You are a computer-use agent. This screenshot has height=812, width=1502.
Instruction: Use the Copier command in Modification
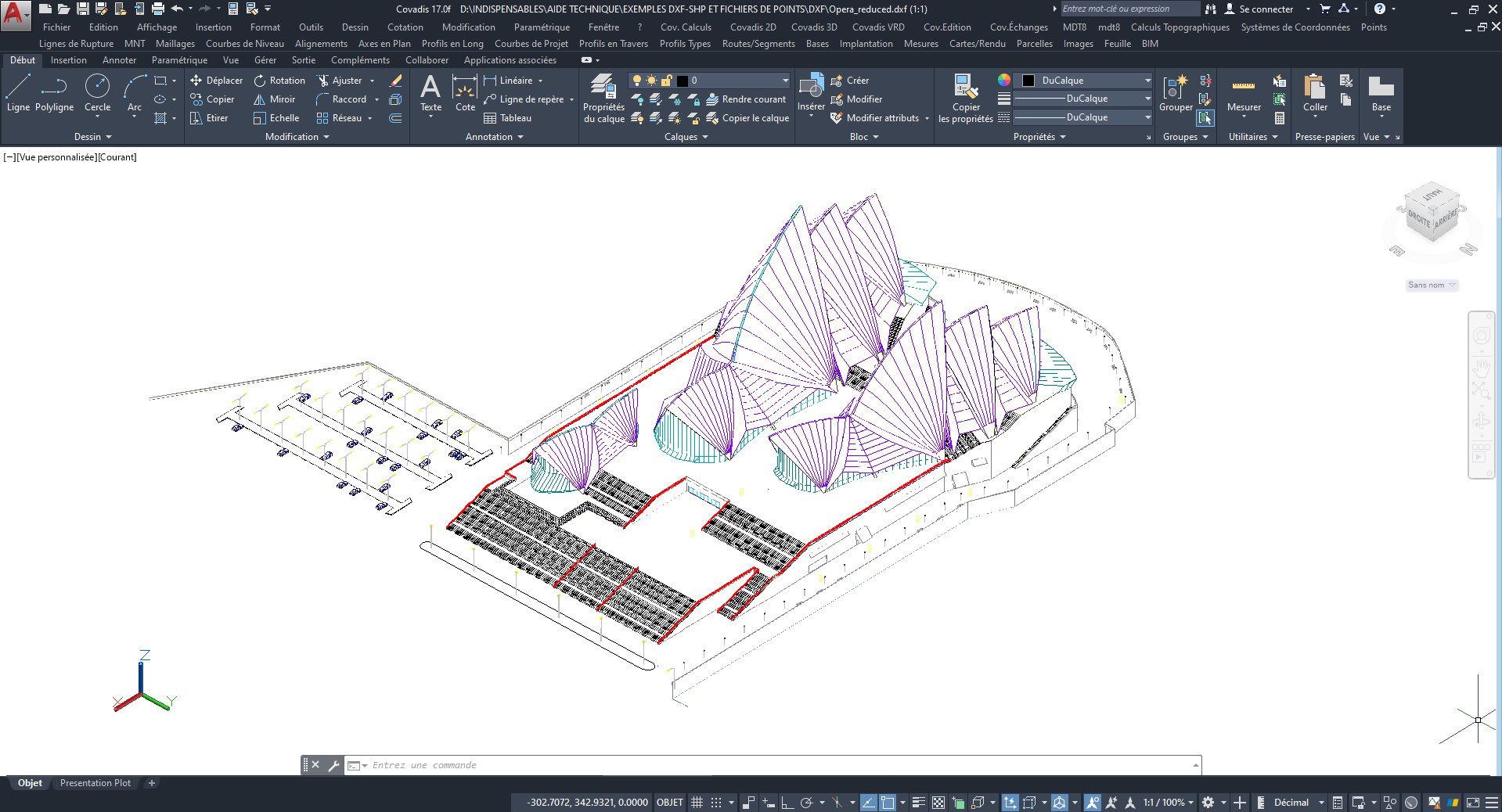click(212, 99)
